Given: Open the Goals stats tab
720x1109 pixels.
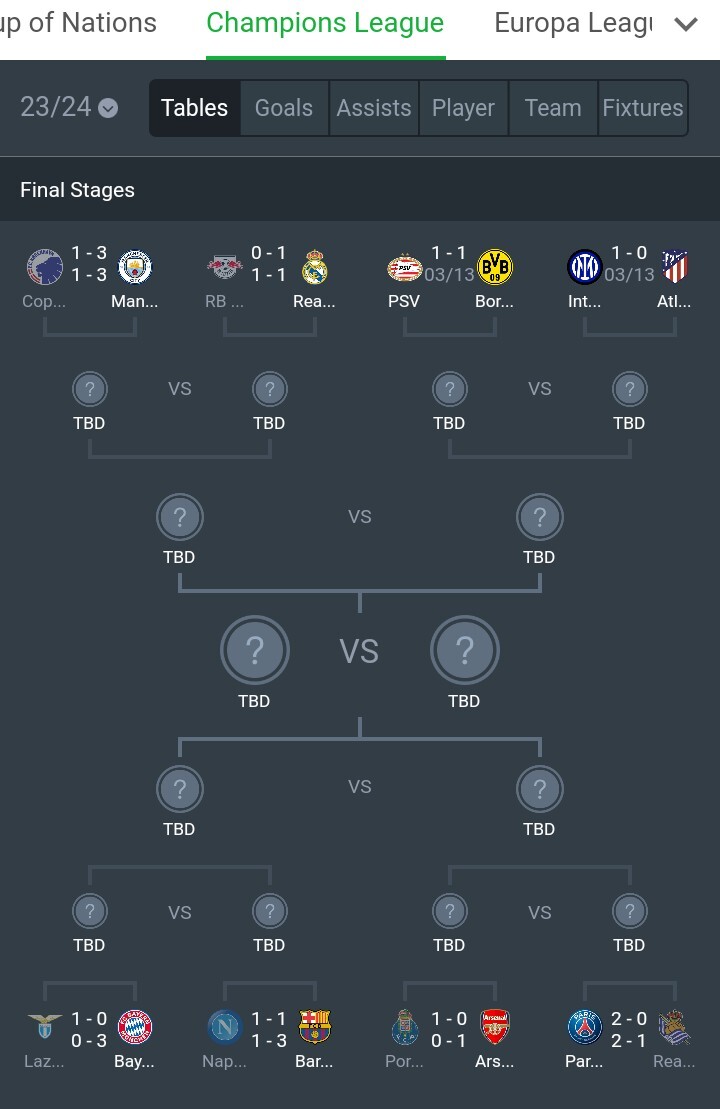Looking at the screenshot, I should click(284, 108).
